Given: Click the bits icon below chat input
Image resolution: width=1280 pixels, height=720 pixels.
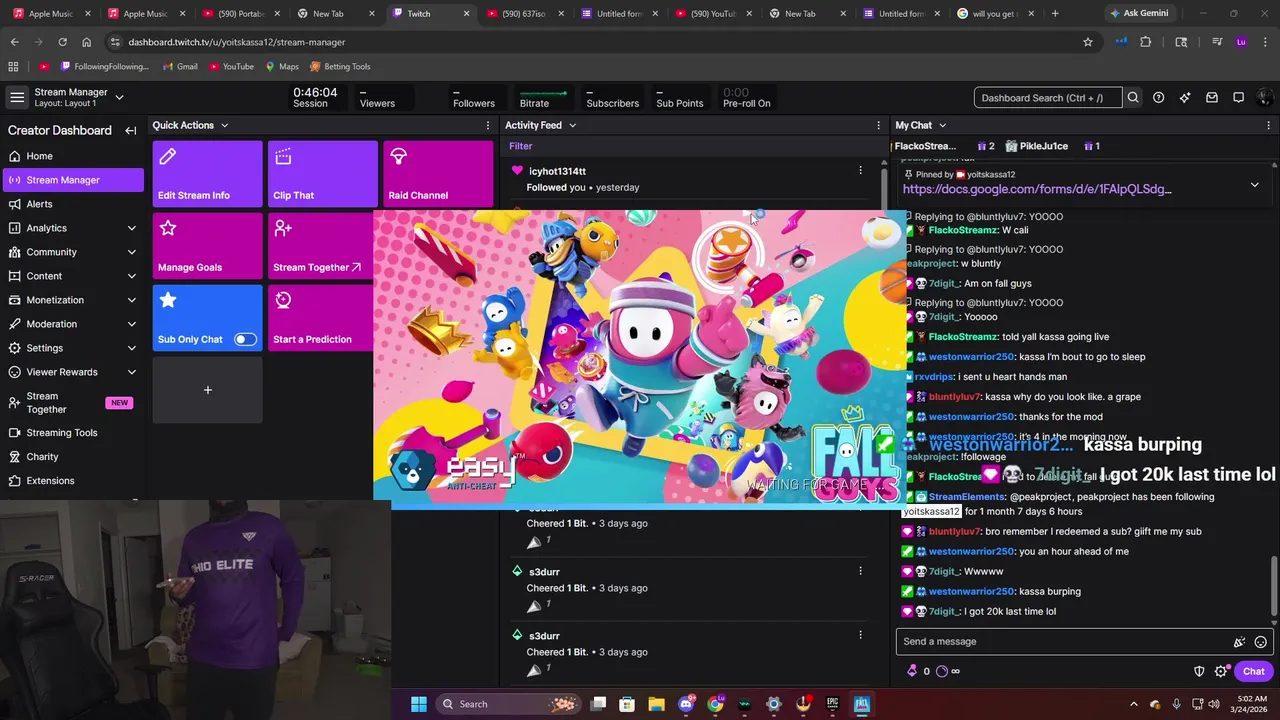Looking at the screenshot, I should pyautogui.click(x=911, y=671).
